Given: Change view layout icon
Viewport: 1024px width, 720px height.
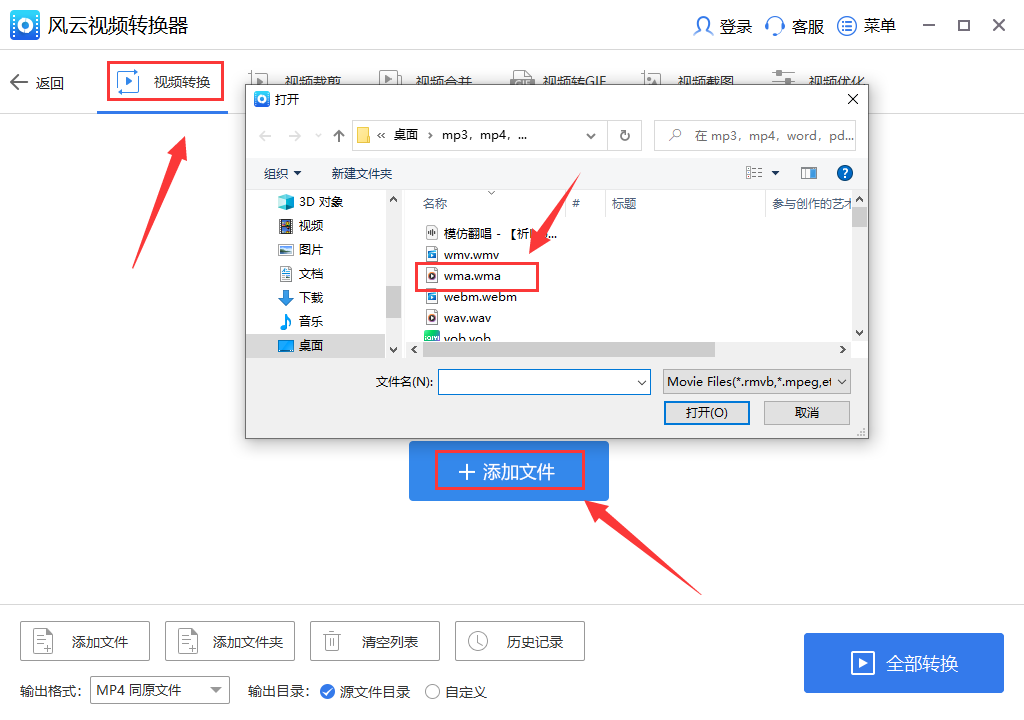Looking at the screenshot, I should coord(754,172).
